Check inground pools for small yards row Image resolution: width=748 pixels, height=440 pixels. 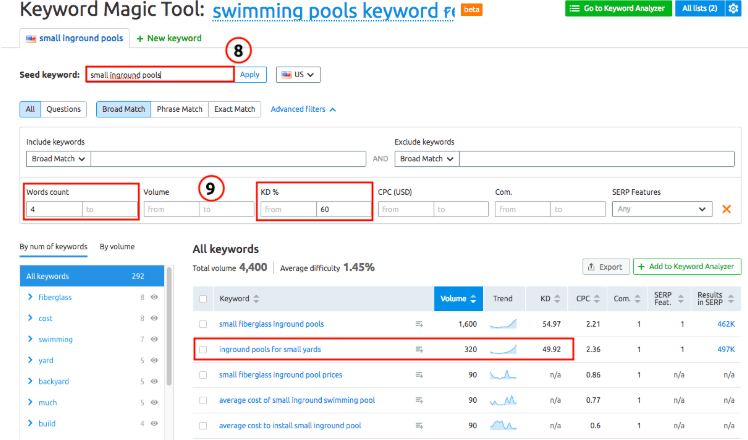[203, 349]
